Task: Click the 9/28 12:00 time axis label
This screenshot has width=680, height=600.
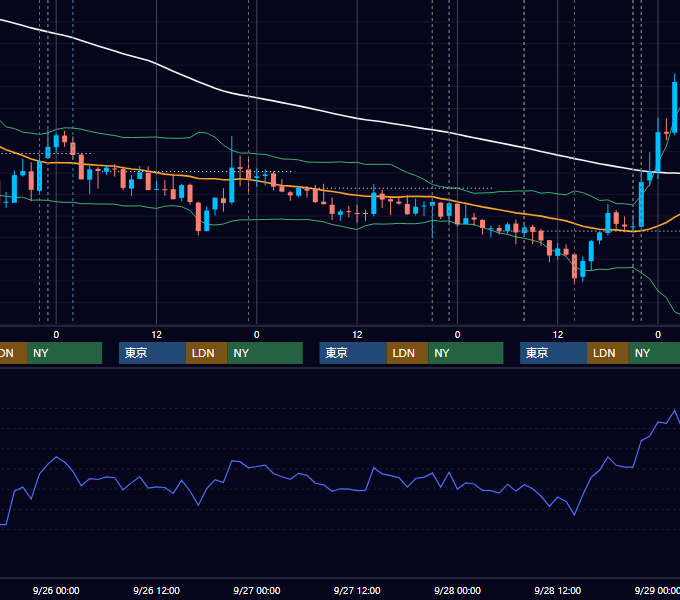Action: tap(558, 590)
